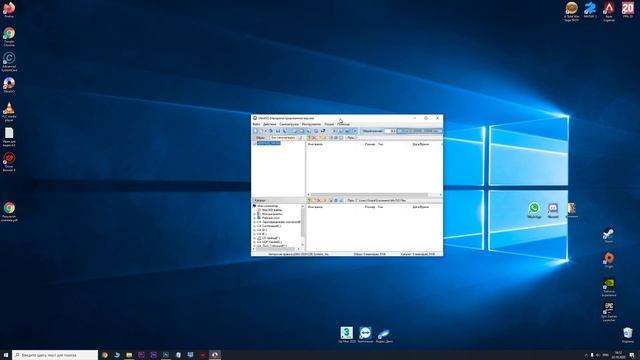Select the TeamViewer desktop icon
640x360 pixels.
tap(365, 334)
